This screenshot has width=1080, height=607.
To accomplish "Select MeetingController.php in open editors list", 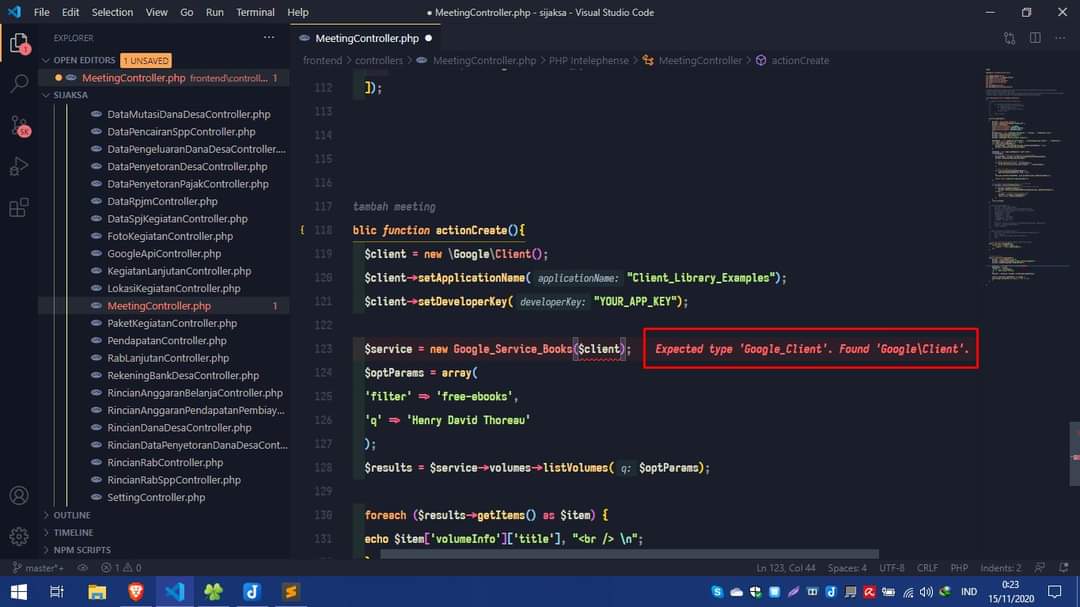I will [x=164, y=78].
